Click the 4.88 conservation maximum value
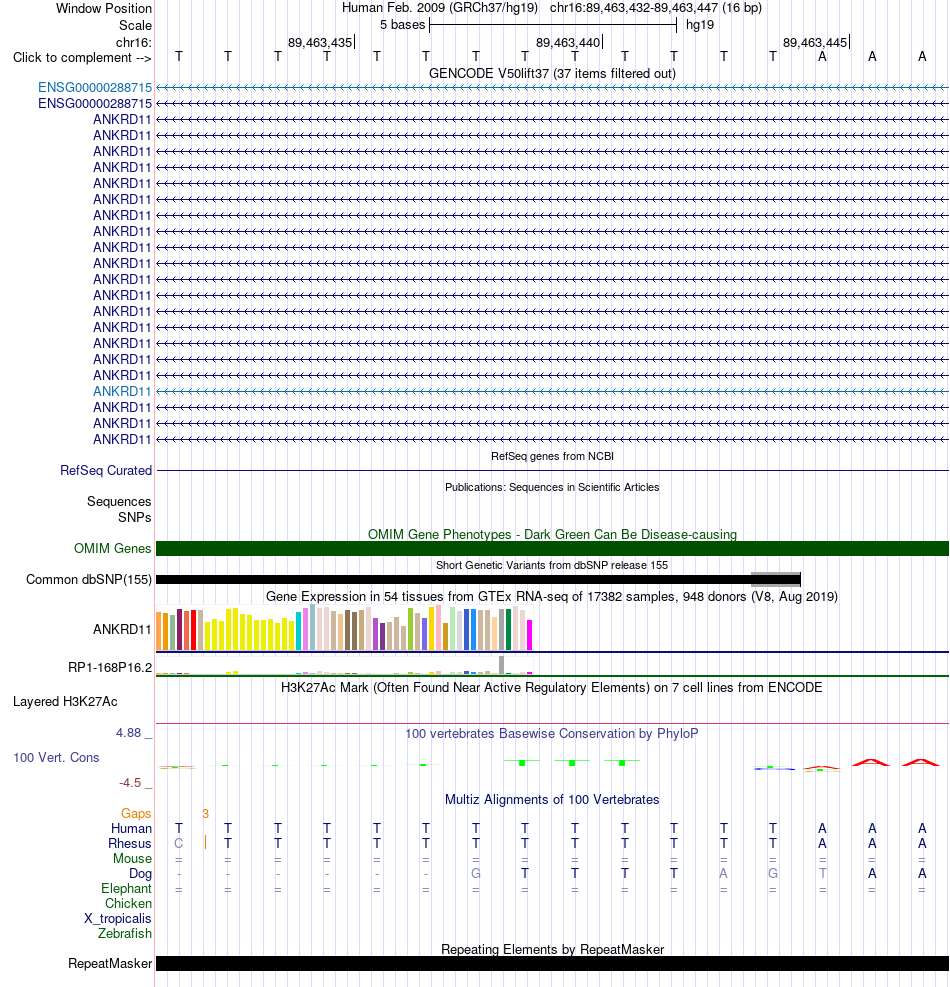950x987 pixels. coord(128,733)
